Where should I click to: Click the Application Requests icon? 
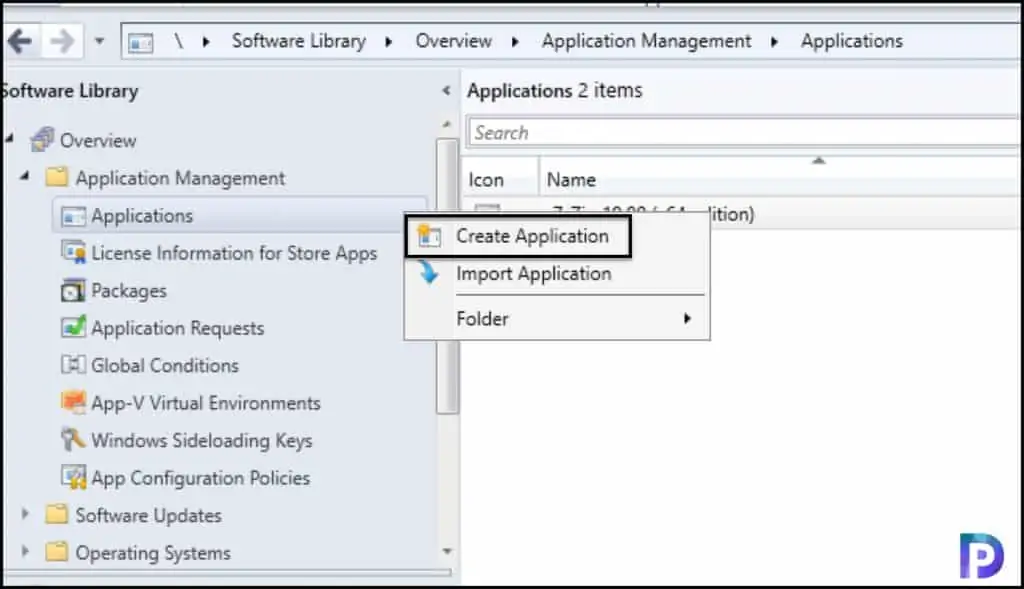point(73,327)
